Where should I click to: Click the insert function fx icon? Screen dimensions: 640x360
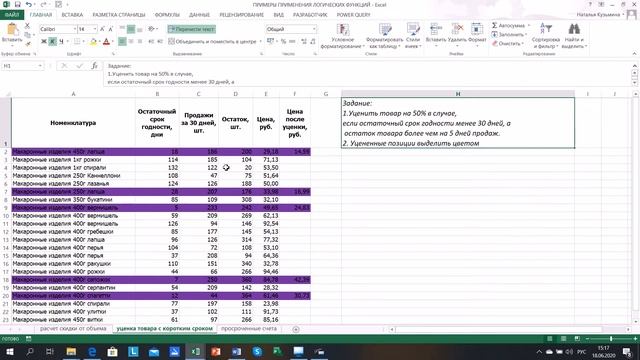(x=94, y=66)
